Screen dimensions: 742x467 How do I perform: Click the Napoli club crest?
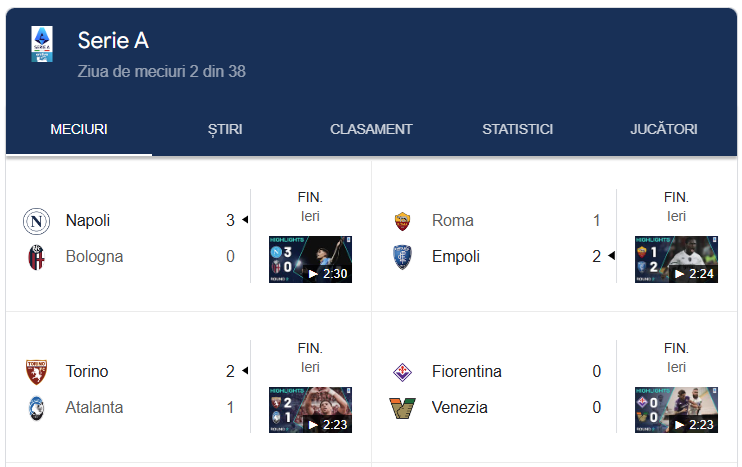[36, 221]
